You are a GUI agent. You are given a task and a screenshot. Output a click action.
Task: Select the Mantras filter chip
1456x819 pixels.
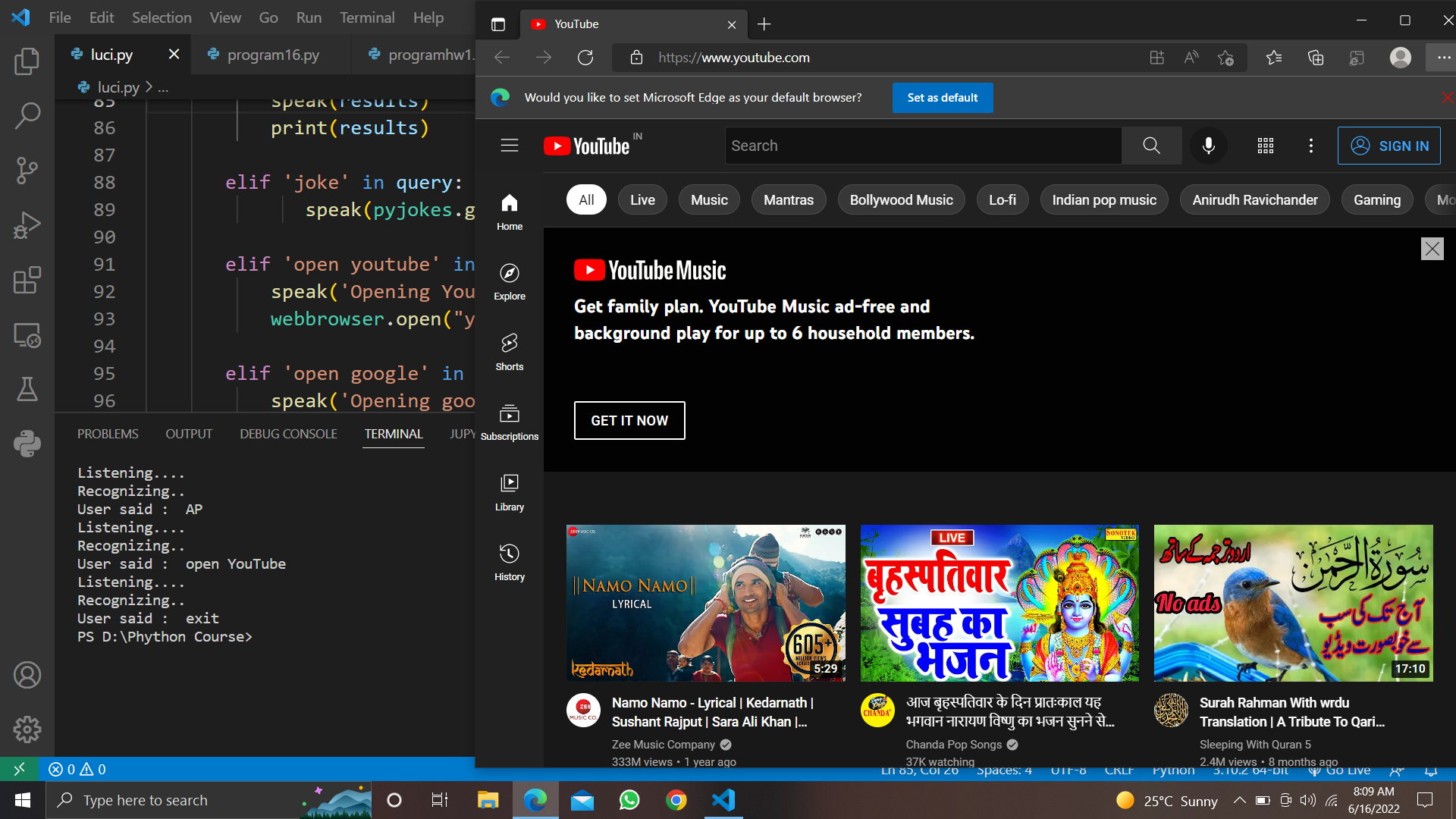click(789, 200)
